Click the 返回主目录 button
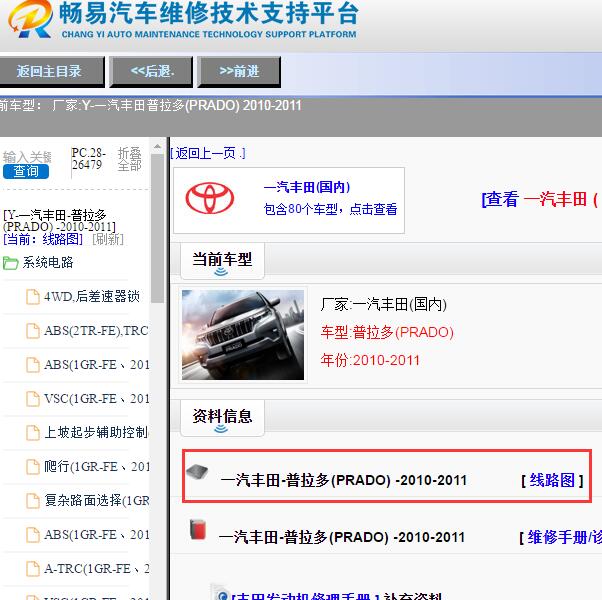The height and width of the screenshot is (600, 602). click(51, 71)
